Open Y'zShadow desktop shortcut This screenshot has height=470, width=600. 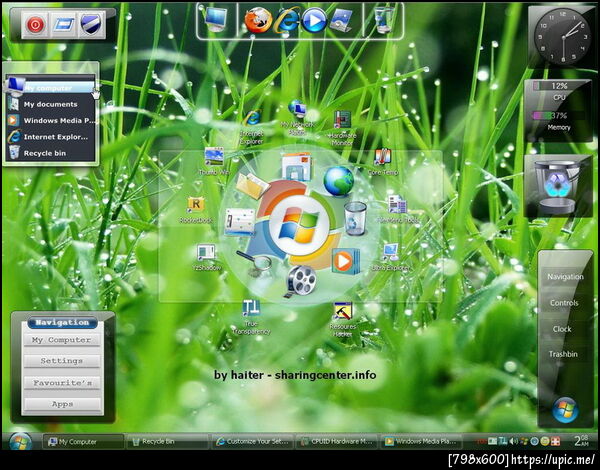tap(207, 258)
